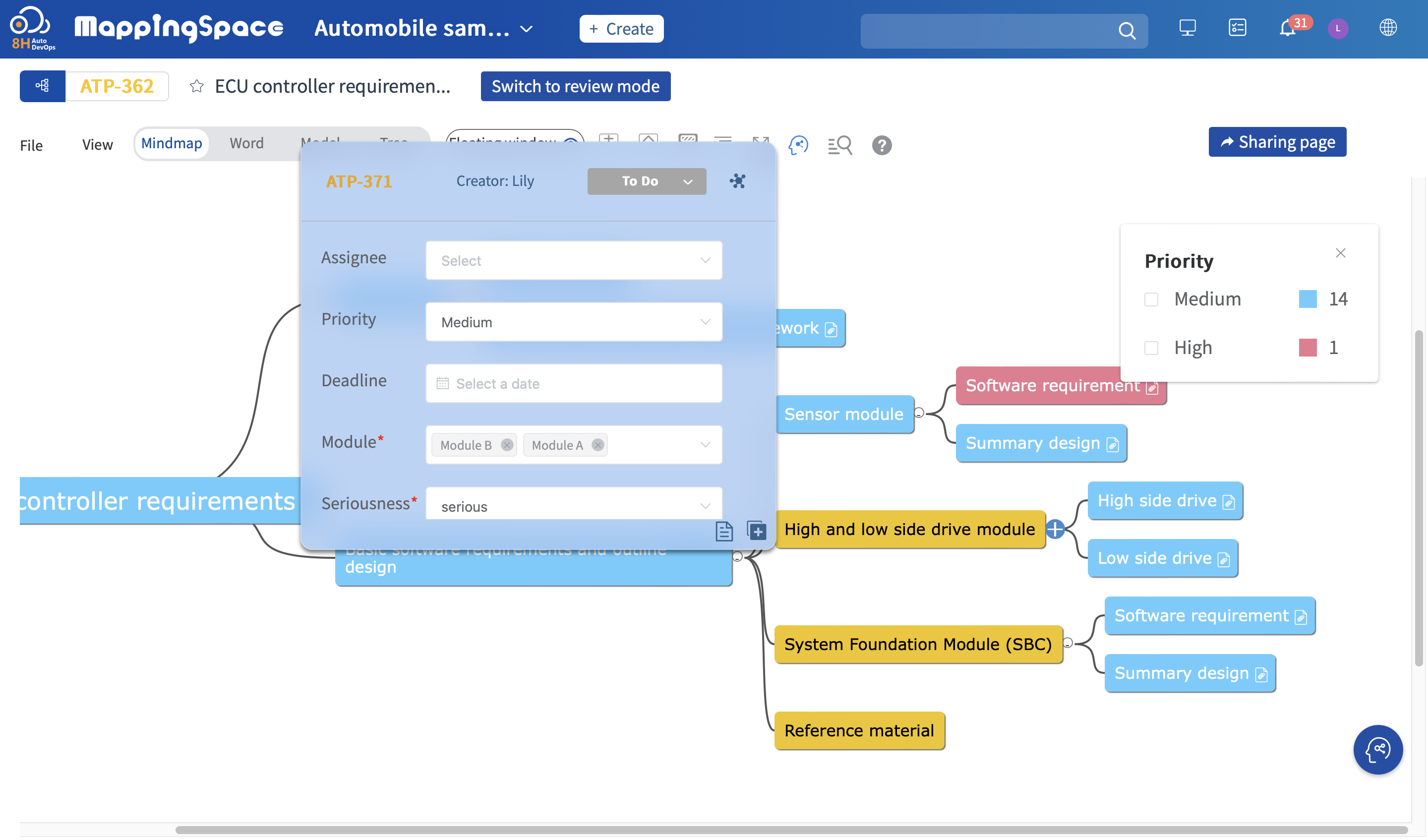Check the High priority checkbox
The height and width of the screenshot is (840, 1428).
[x=1151, y=348]
